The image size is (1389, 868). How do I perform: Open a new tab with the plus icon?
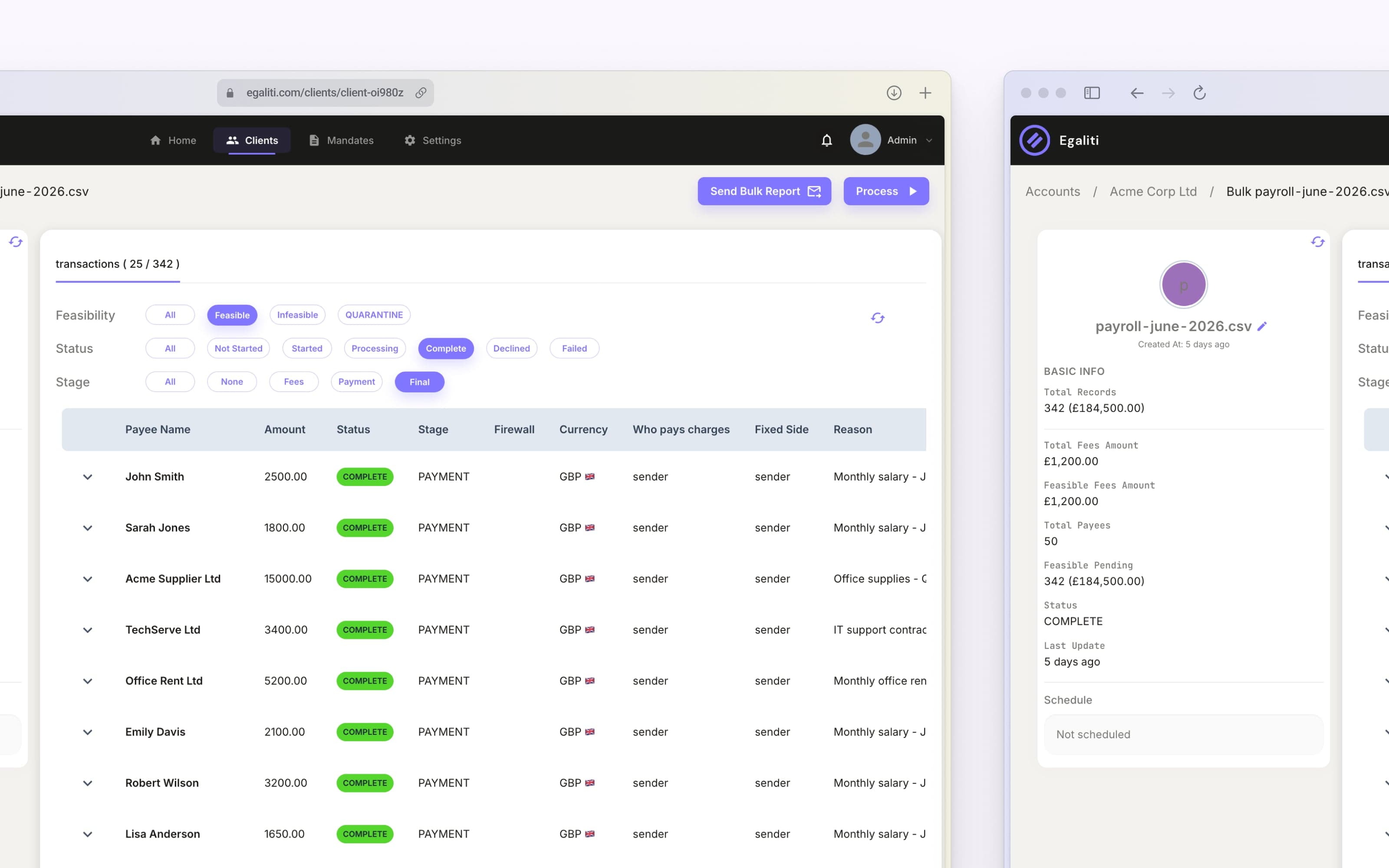click(x=925, y=93)
